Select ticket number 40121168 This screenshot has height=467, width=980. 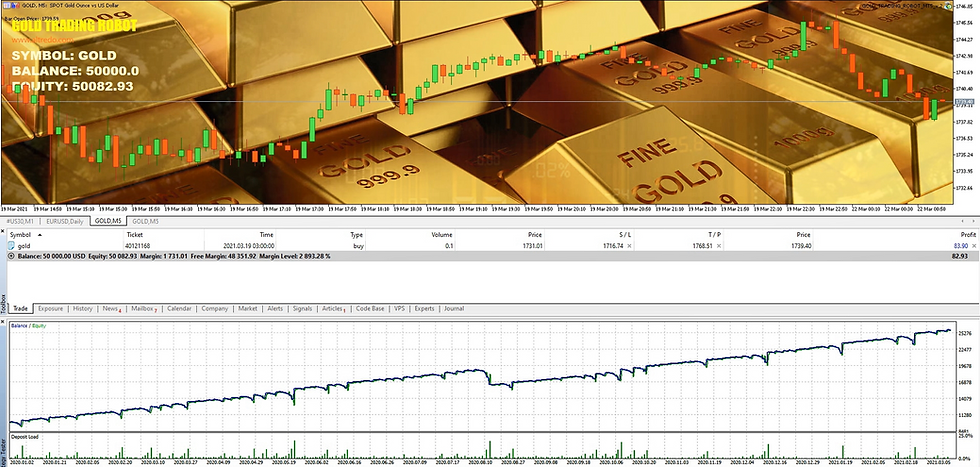pos(139,246)
